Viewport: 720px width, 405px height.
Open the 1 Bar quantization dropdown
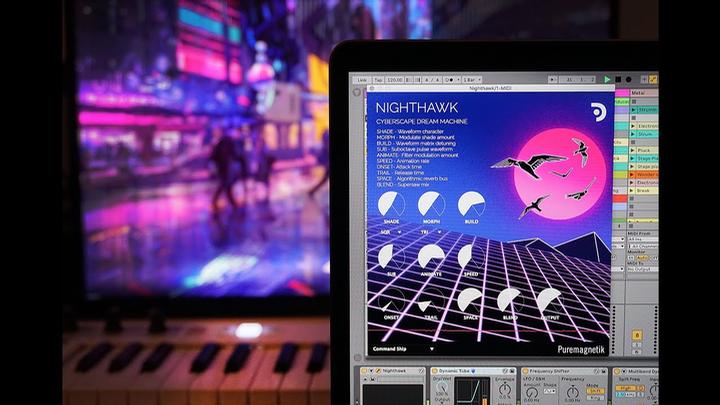point(472,80)
